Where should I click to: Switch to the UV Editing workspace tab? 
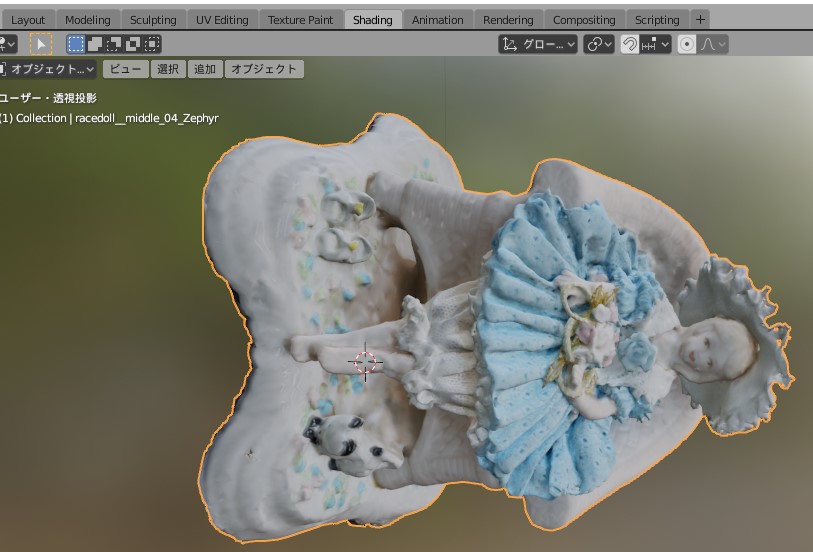[x=222, y=19]
